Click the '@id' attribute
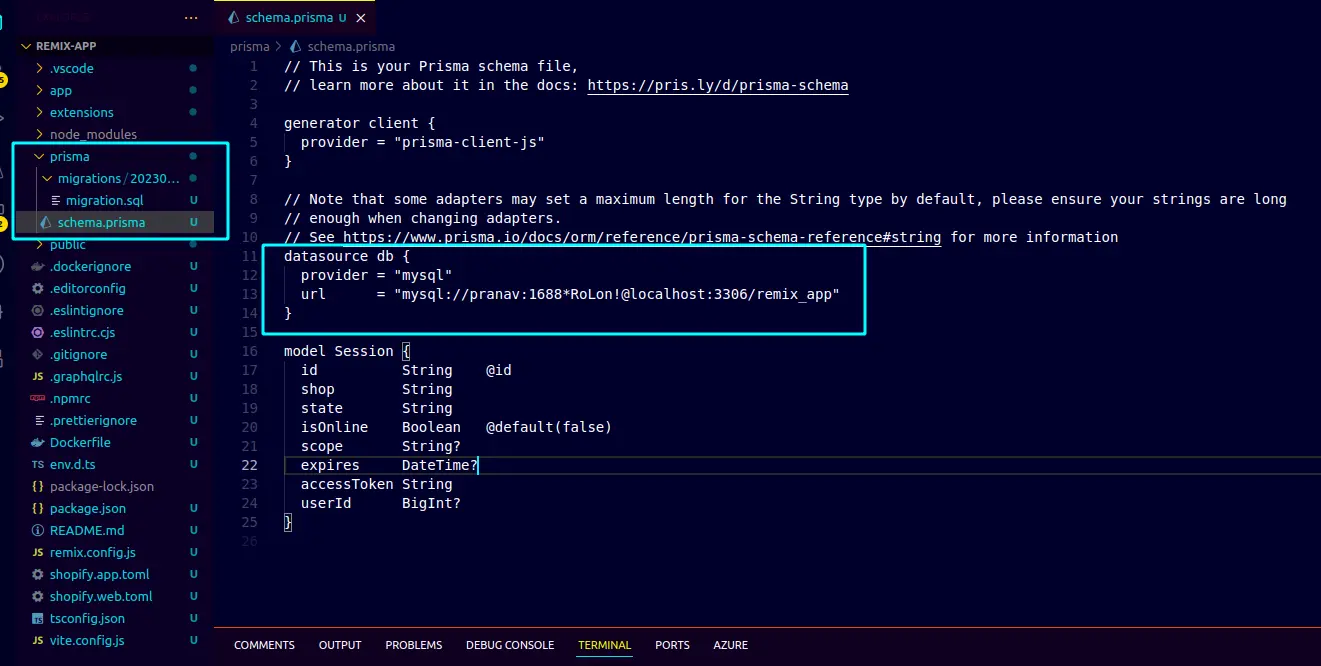Image resolution: width=1321 pixels, height=666 pixels. [499, 370]
